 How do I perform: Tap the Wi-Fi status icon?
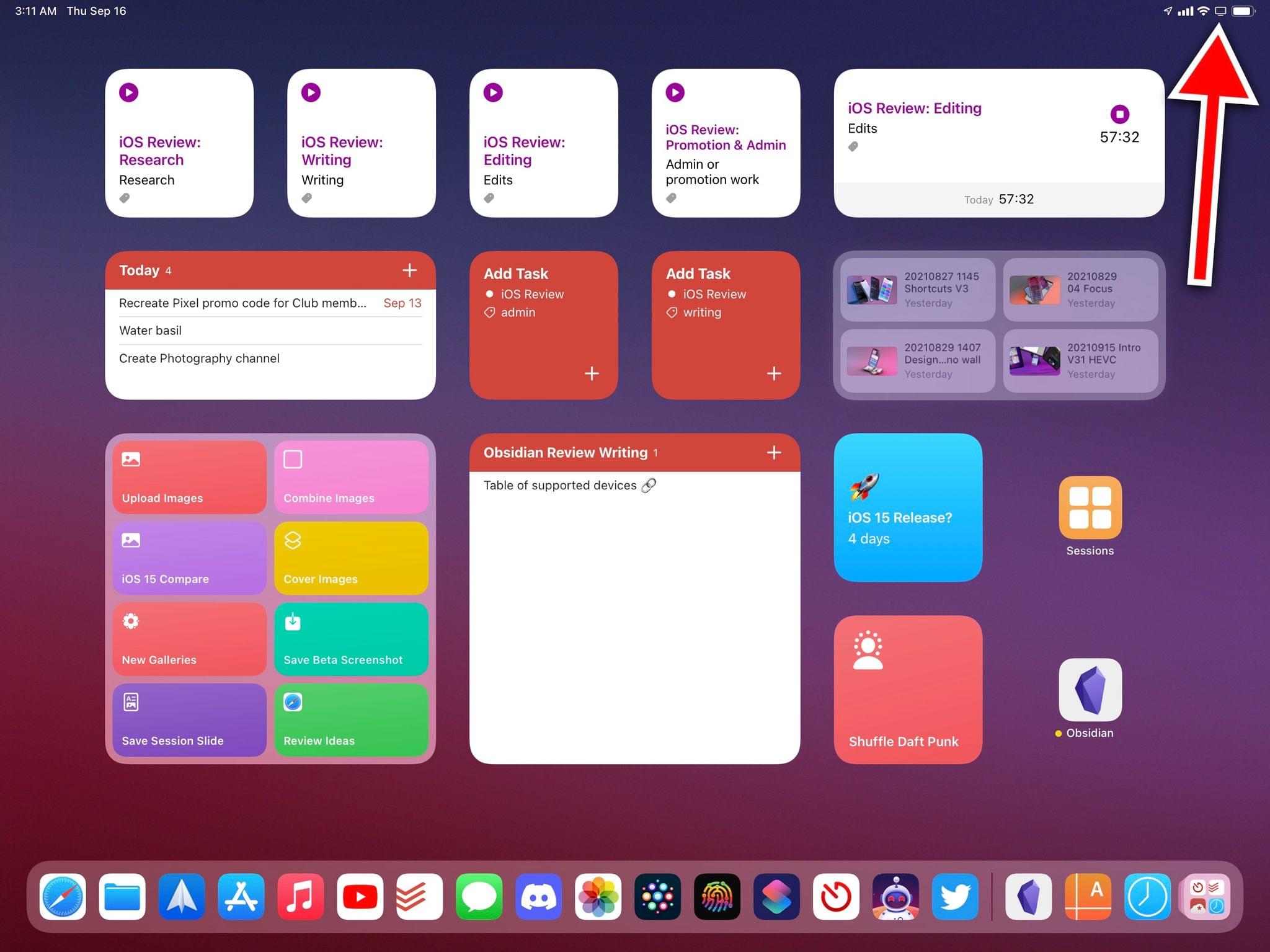point(1204,11)
